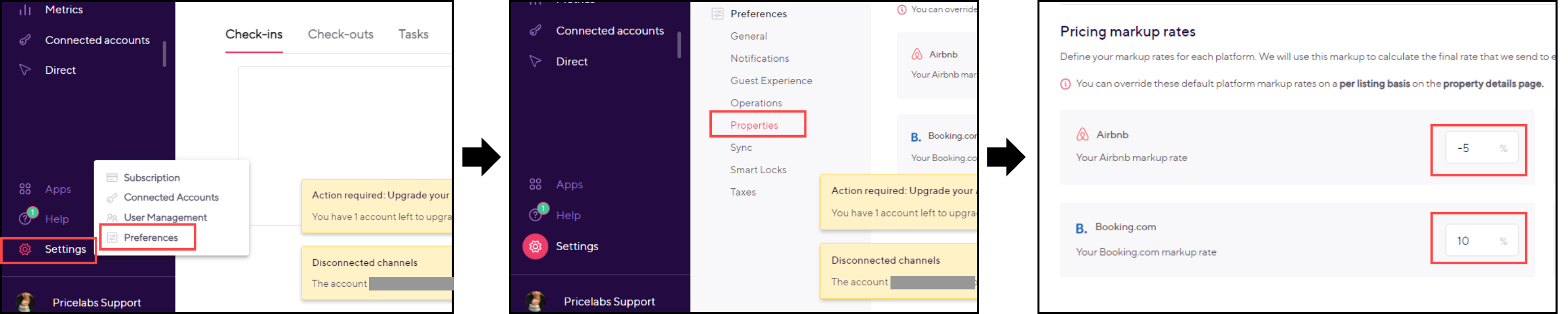Select Smart Locks in the Preferences submenu
Viewport: 1568px width, 314px height.
click(758, 170)
